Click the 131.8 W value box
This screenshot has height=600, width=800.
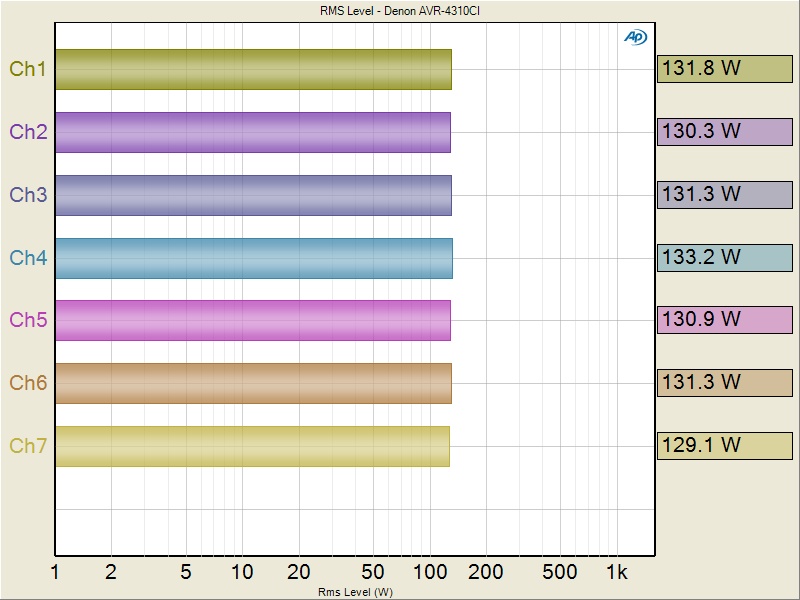tap(725, 69)
